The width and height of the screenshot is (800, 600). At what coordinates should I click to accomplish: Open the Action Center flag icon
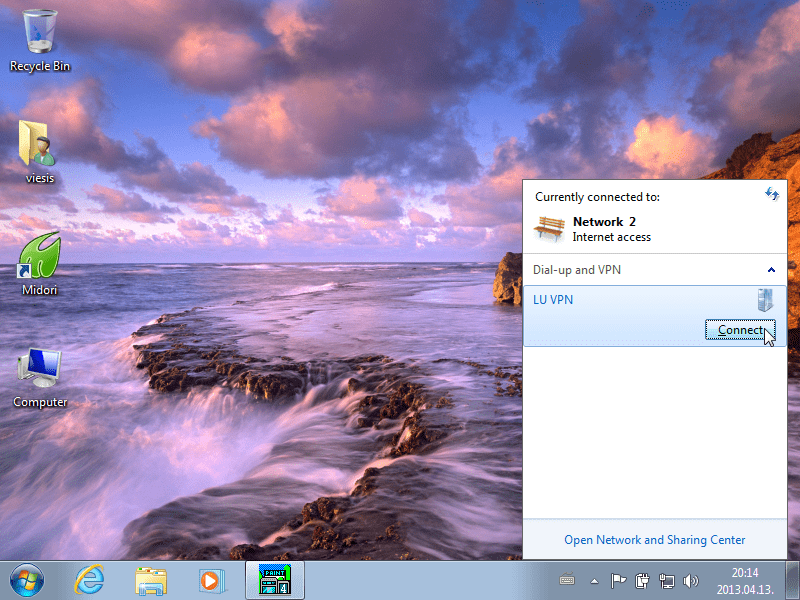pyautogui.click(x=618, y=581)
